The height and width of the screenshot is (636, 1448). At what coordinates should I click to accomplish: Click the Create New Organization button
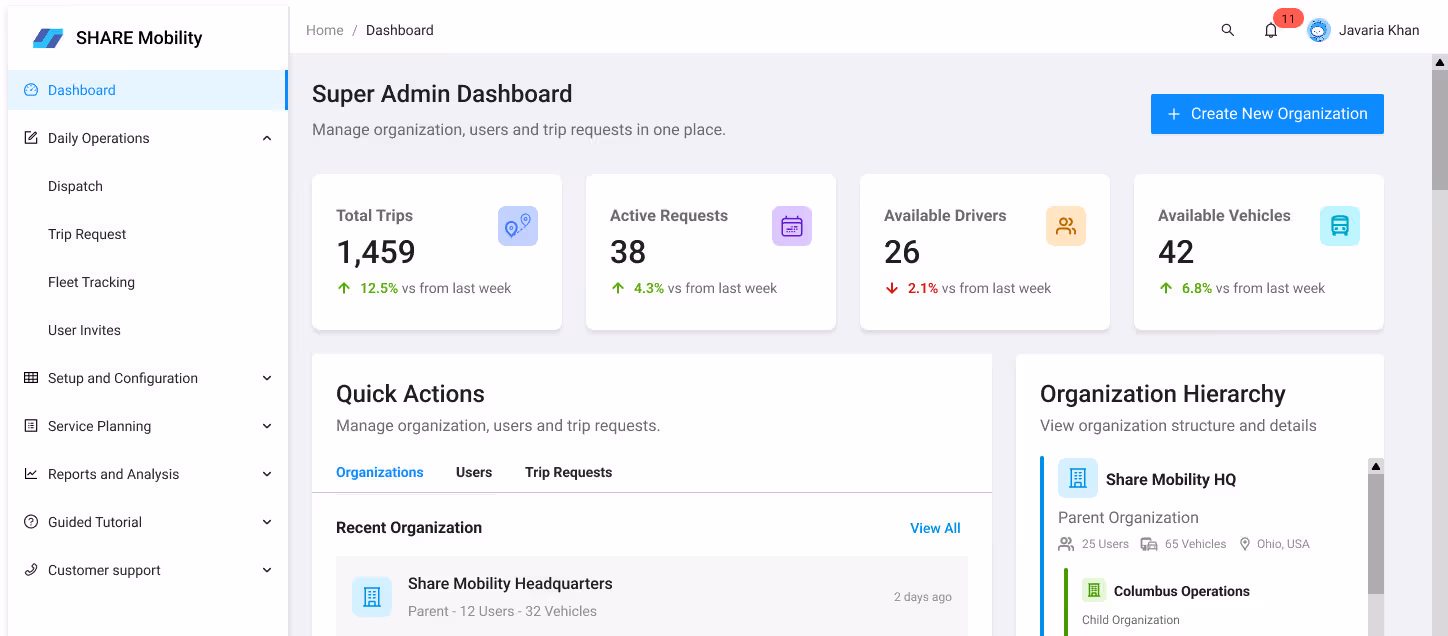pos(1267,113)
